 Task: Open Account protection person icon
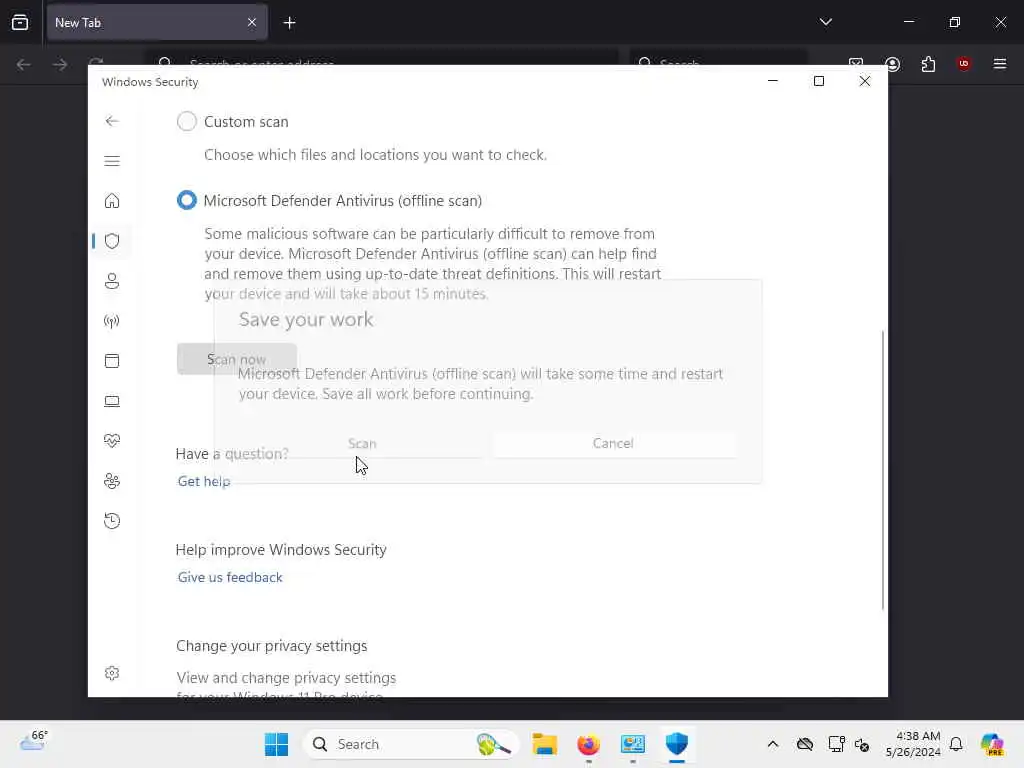click(112, 281)
